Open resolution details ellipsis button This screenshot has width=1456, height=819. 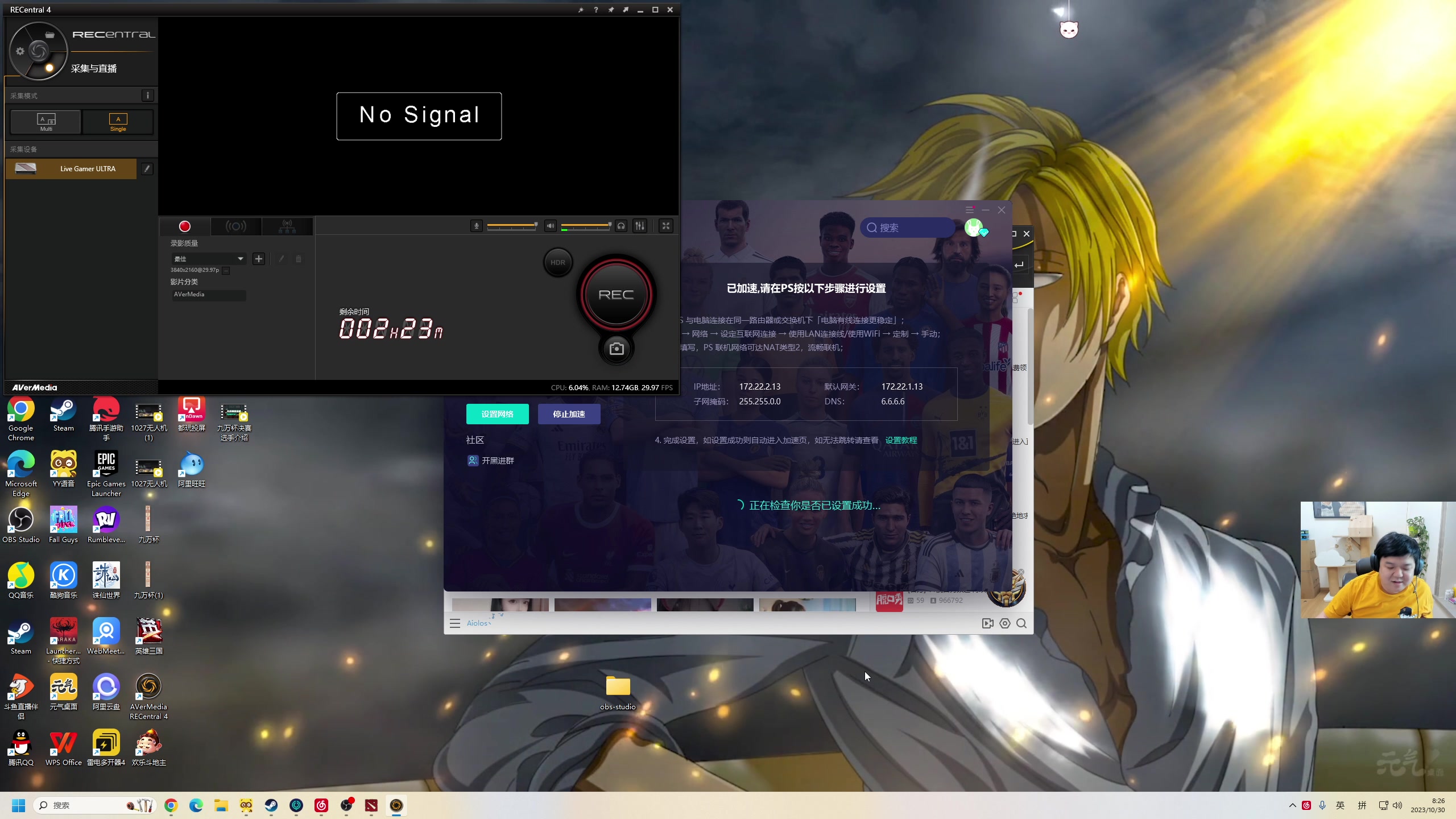pos(226,271)
